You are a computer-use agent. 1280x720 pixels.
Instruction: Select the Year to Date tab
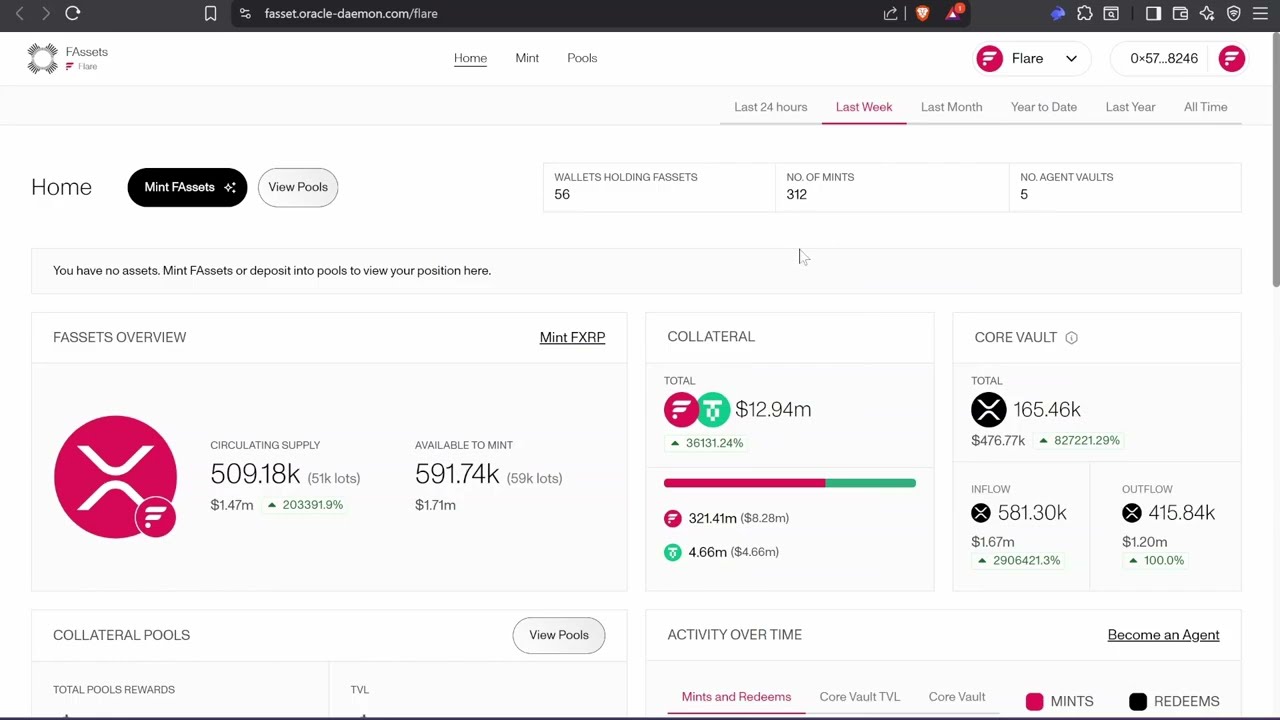coord(1044,107)
